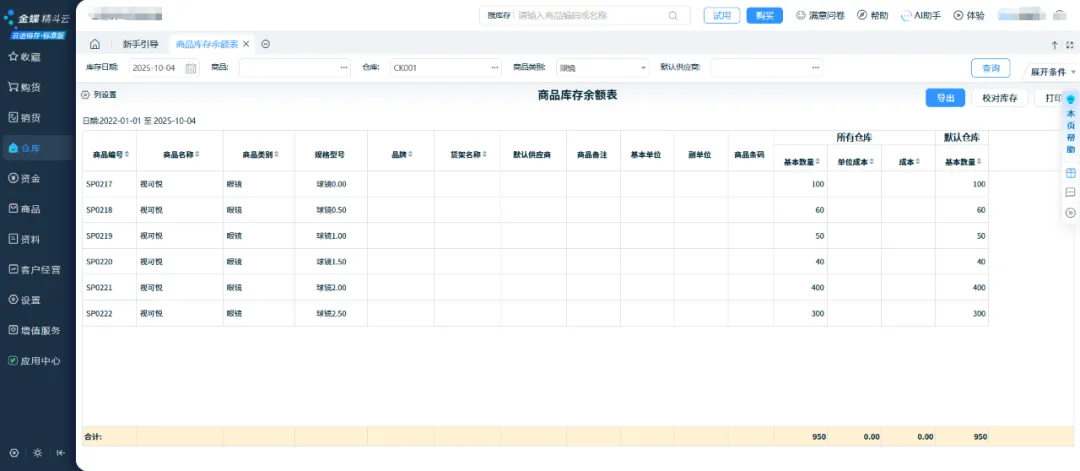Open the calendar picker for 库存日期
This screenshot has width=1080, height=471.
[x=191, y=68]
